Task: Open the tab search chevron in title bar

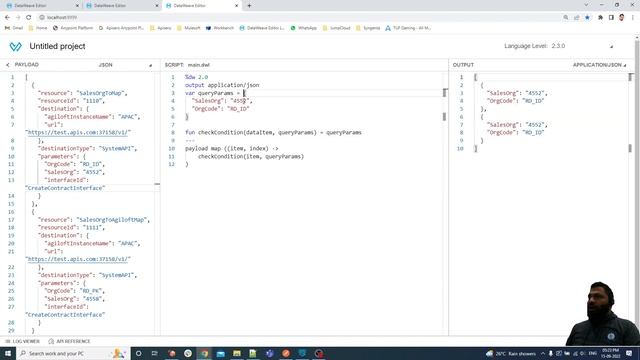Action: pyautogui.click(x=586, y=5)
